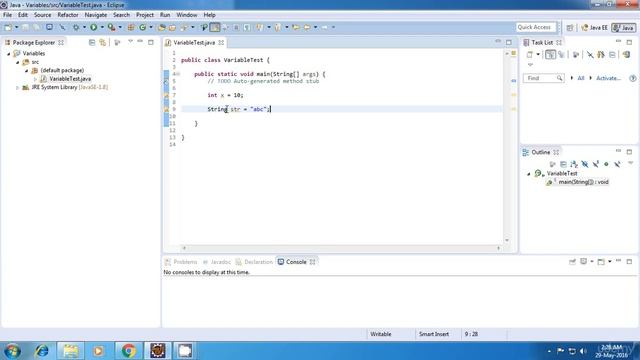This screenshot has height=360, width=640.
Task: Click the Windows Start button
Action: click(x=12, y=351)
